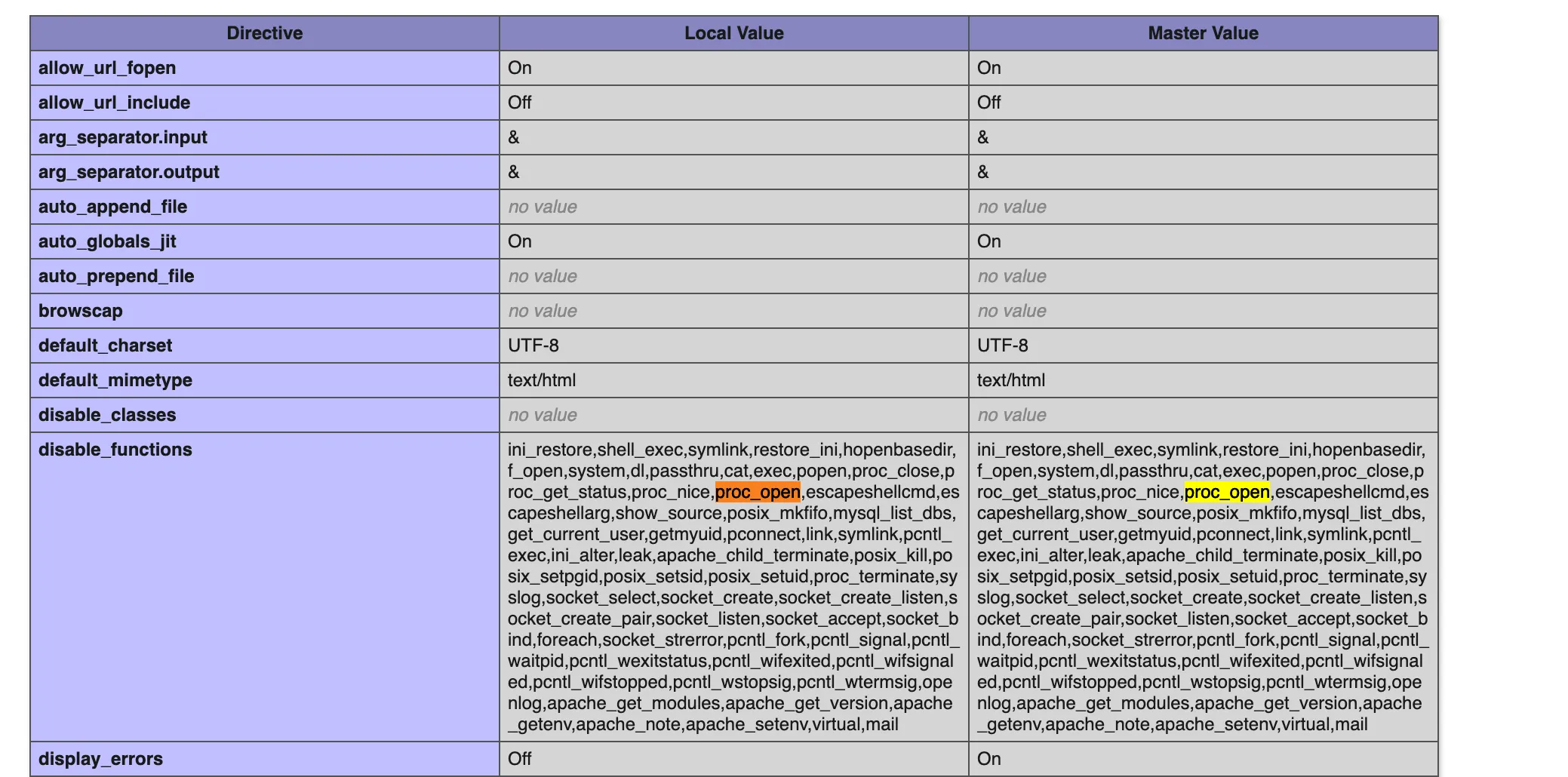Click the arg_separator.input directive
This screenshot has height=777, width=1568.
coord(123,137)
